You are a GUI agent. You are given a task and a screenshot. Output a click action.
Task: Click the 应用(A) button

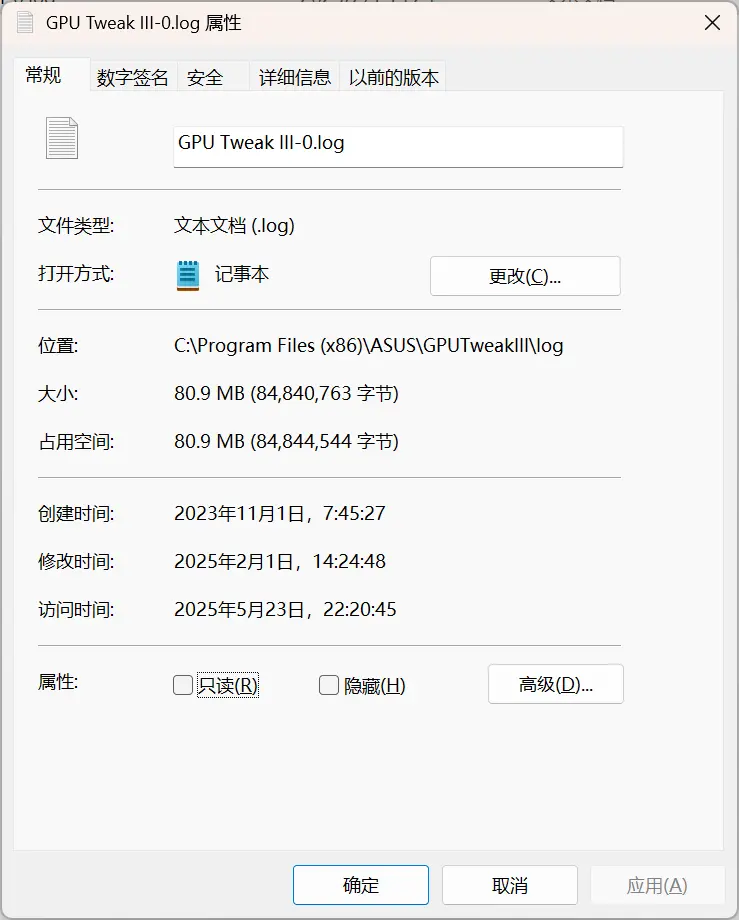click(x=657, y=885)
